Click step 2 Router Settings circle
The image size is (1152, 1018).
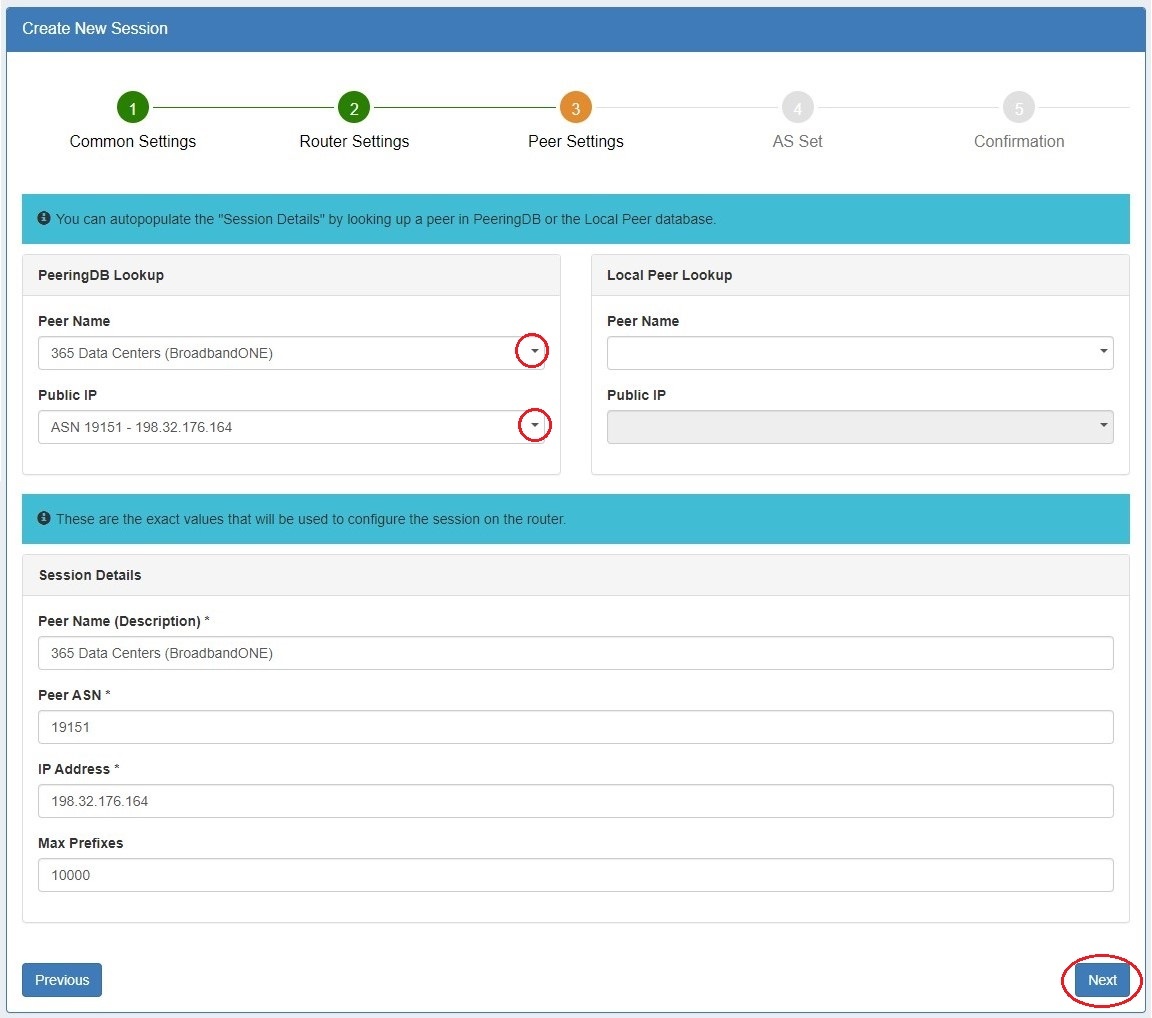[354, 108]
